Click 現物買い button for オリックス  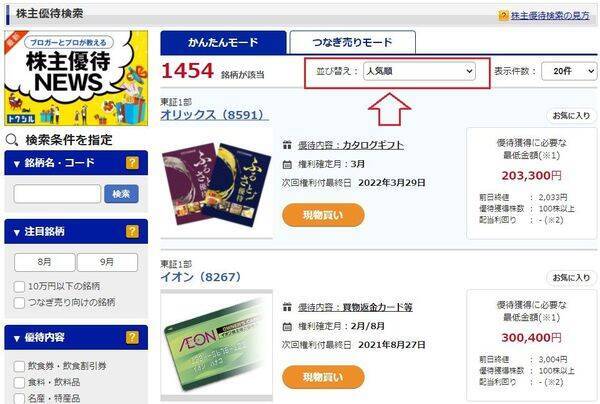click(323, 215)
